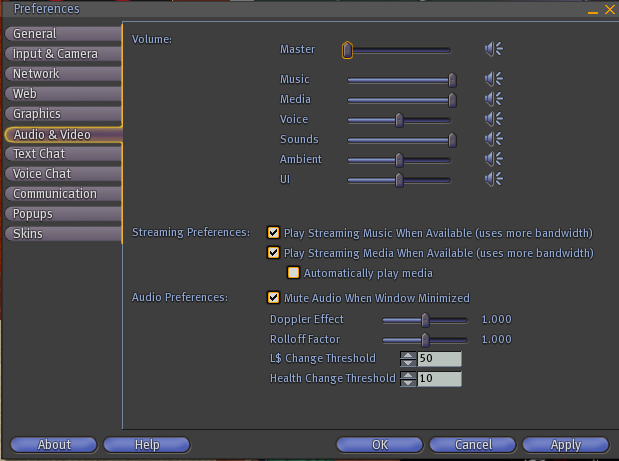The width and height of the screenshot is (619, 461).
Task: Switch to the Network tab
Action: 63,74
